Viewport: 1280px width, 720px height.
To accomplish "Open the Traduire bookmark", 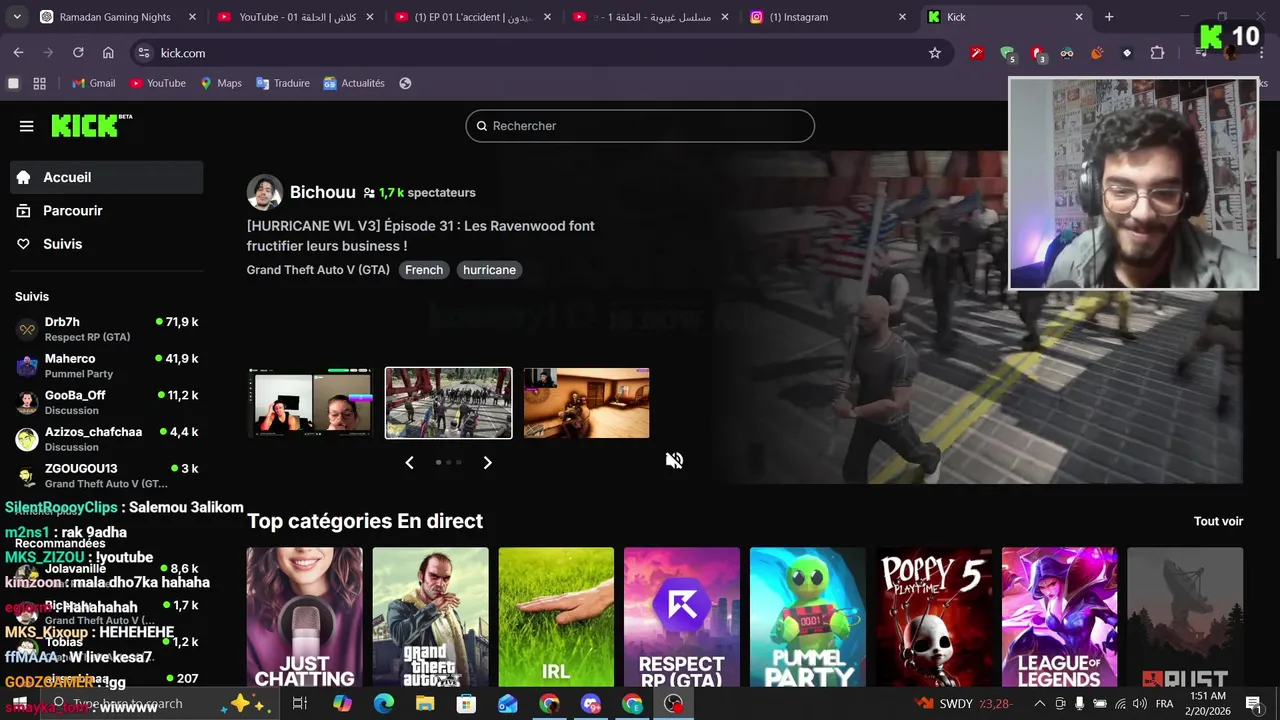I will coord(283,83).
